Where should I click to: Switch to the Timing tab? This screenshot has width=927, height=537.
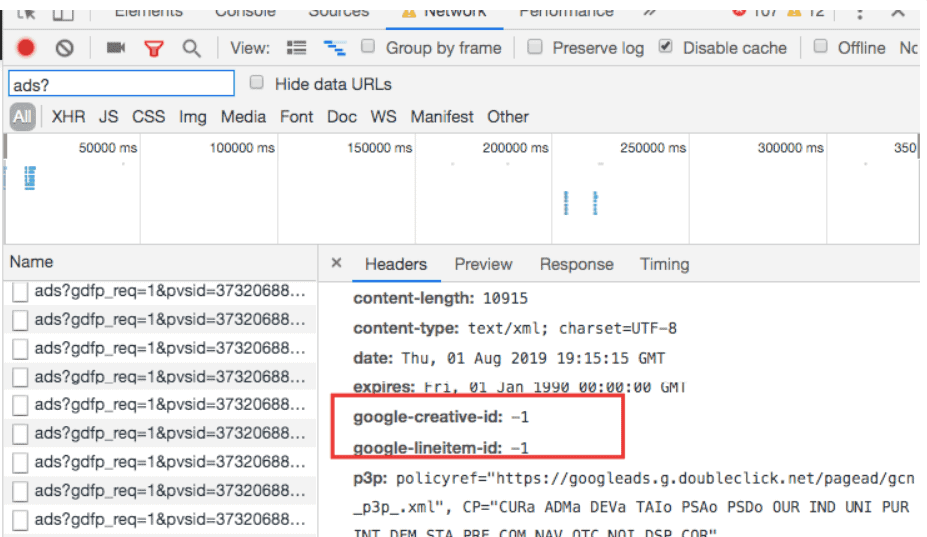tap(664, 265)
